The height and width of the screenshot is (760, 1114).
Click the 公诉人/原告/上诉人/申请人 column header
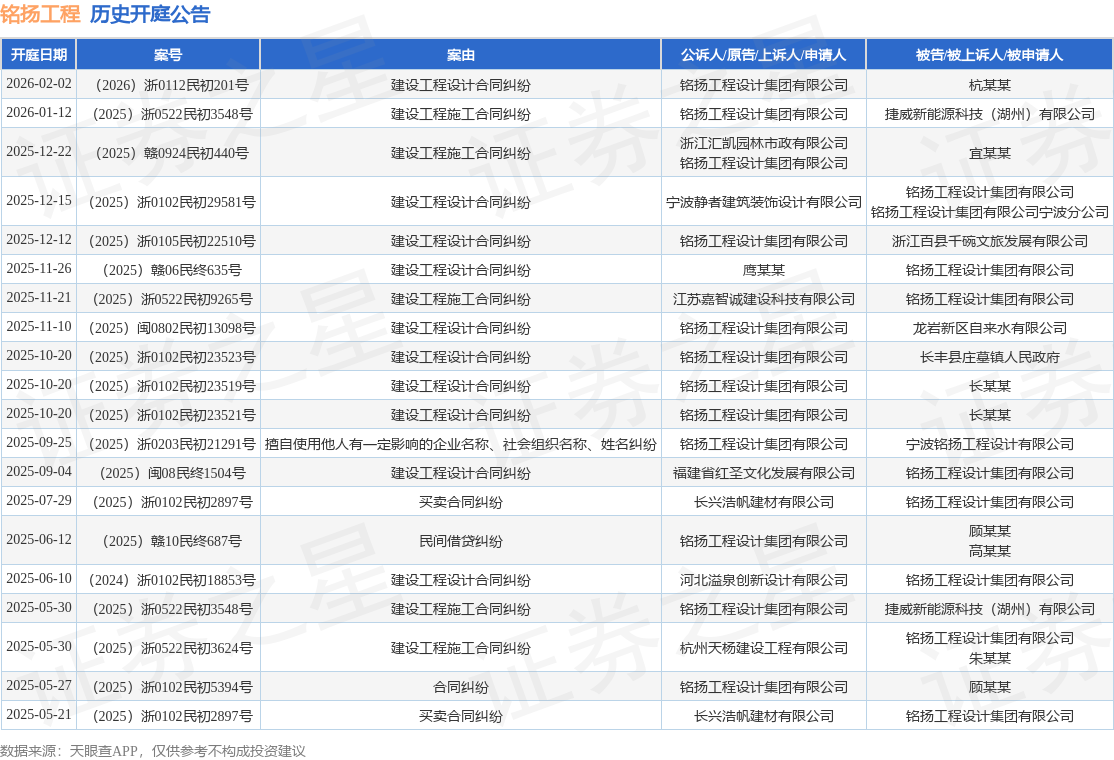click(764, 55)
